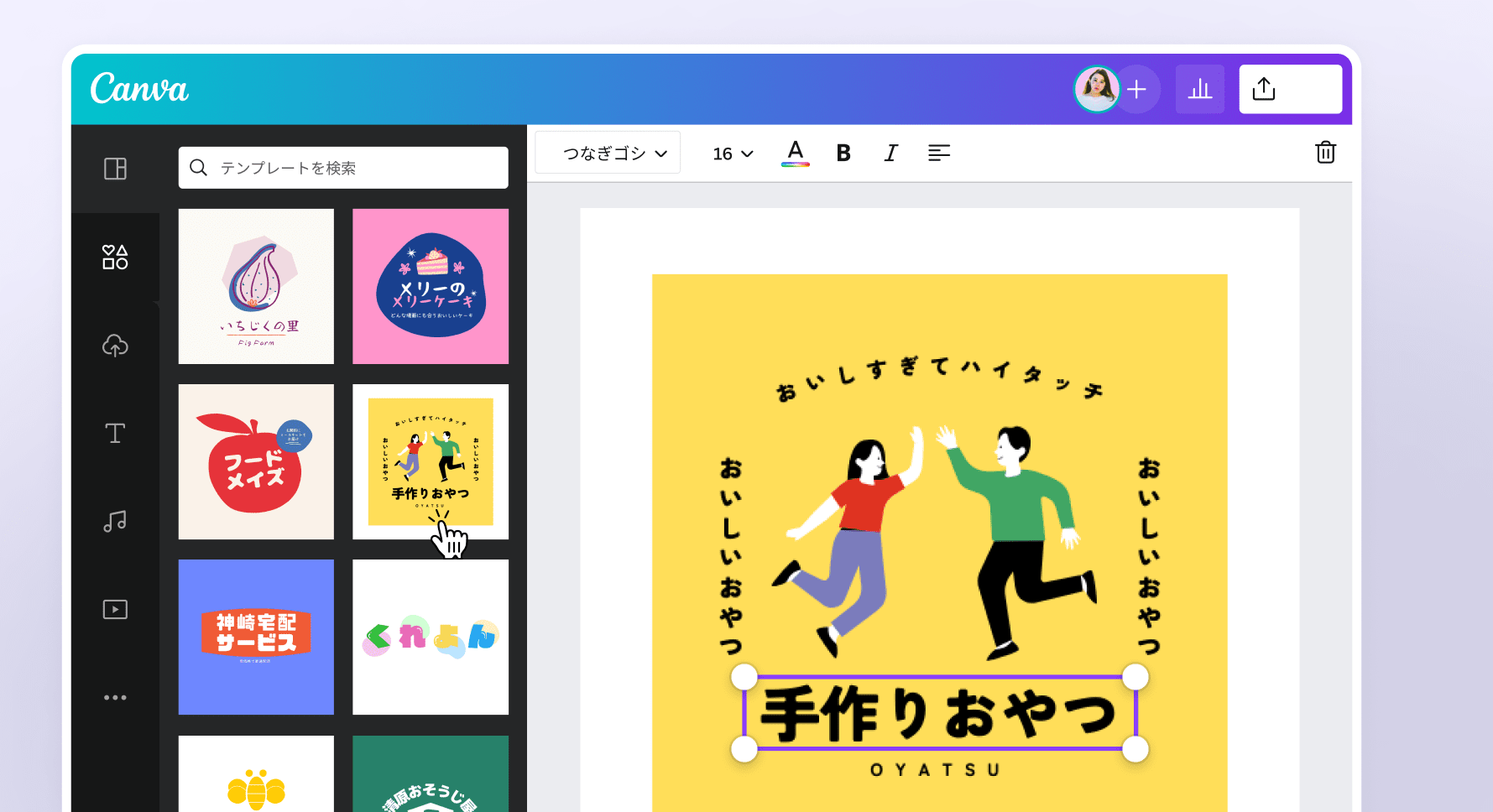Click the template search field
This screenshot has width=1493, height=812.
coord(343,167)
